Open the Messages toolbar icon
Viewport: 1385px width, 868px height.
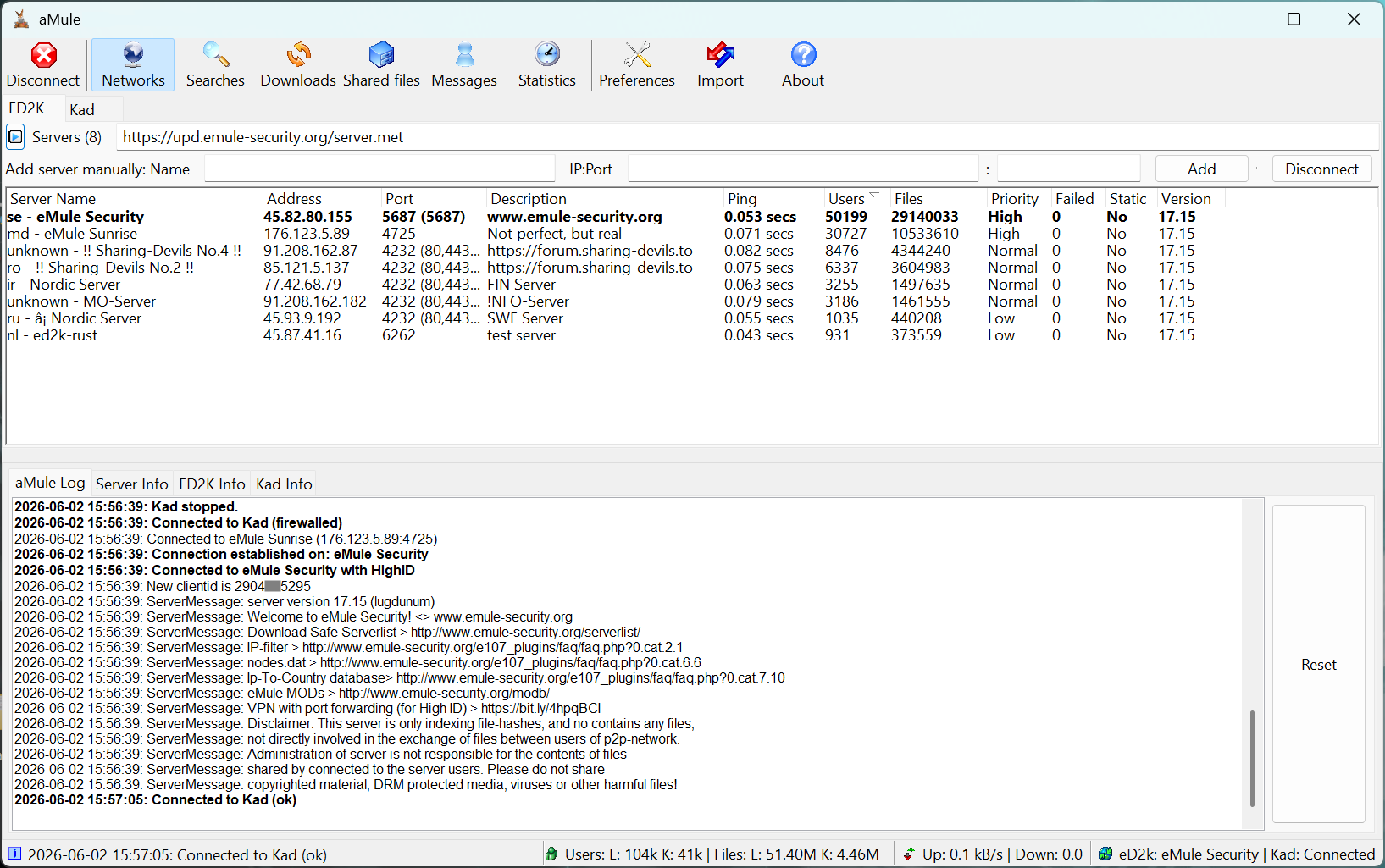(x=464, y=65)
